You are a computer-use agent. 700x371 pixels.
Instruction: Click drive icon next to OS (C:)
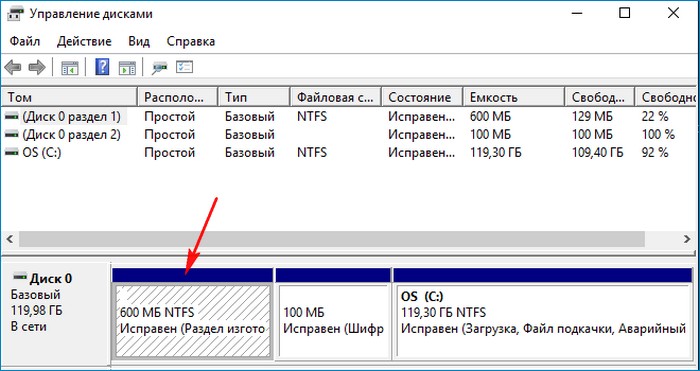(12, 153)
